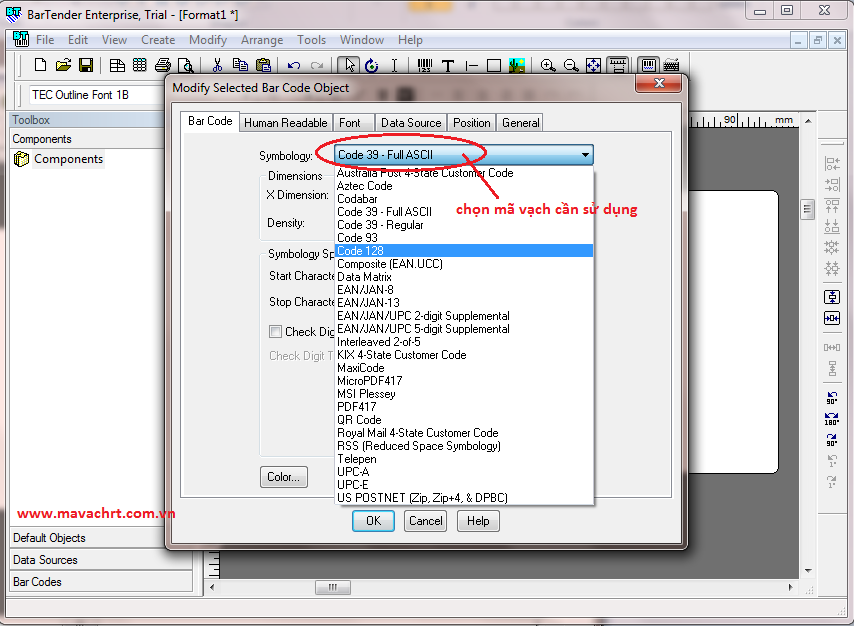
Task: Click the Paste clipboard icon
Action: (263, 65)
